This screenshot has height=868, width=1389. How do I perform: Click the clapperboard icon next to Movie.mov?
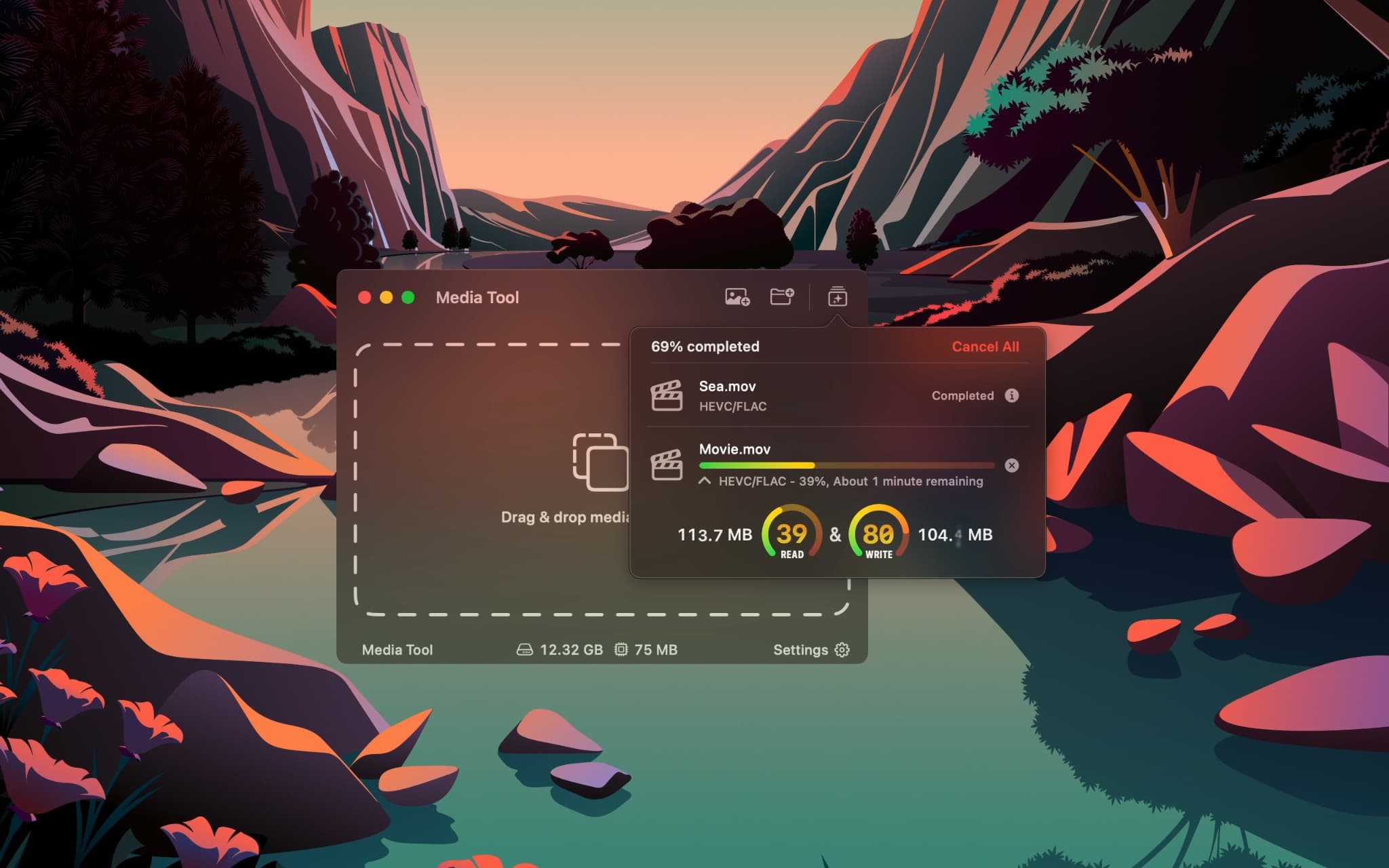click(x=667, y=465)
